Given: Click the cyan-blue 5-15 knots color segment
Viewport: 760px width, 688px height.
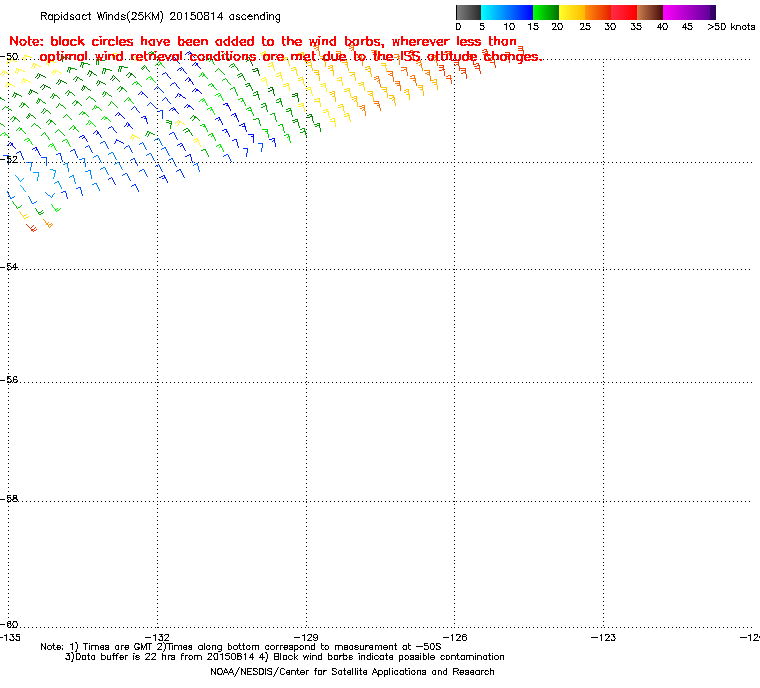Looking at the screenshot, I should click(x=507, y=12).
